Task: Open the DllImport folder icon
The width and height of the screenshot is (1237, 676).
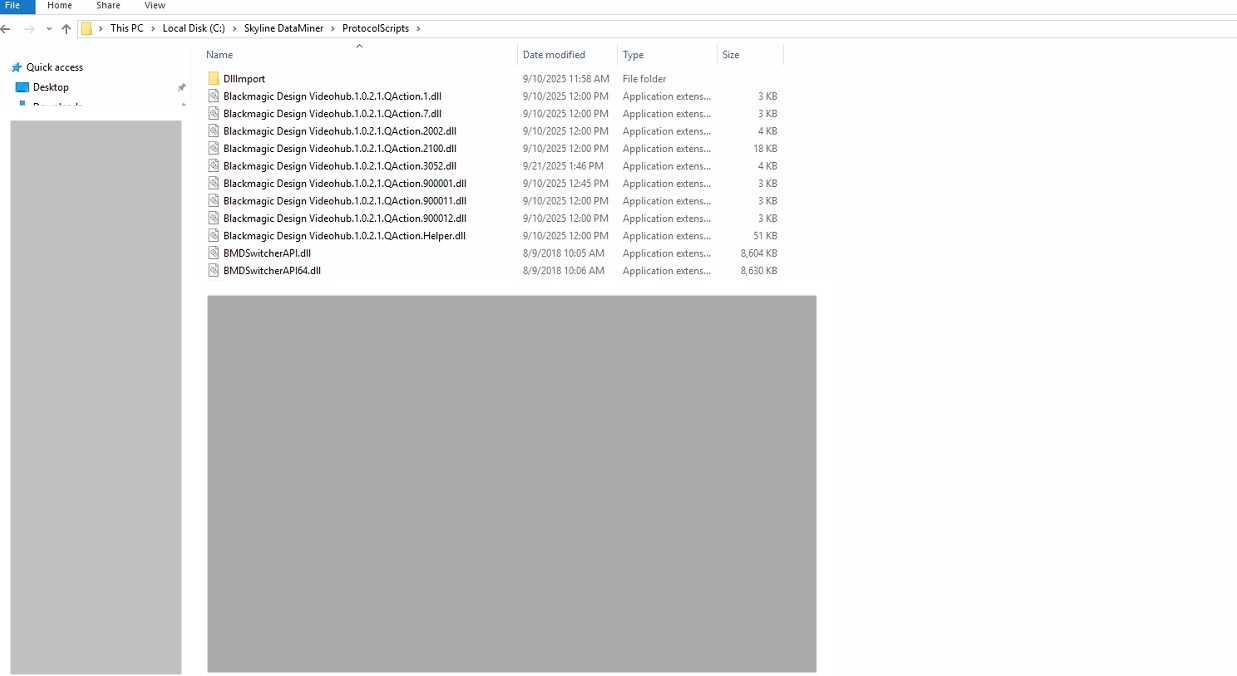Action: pyautogui.click(x=213, y=79)
